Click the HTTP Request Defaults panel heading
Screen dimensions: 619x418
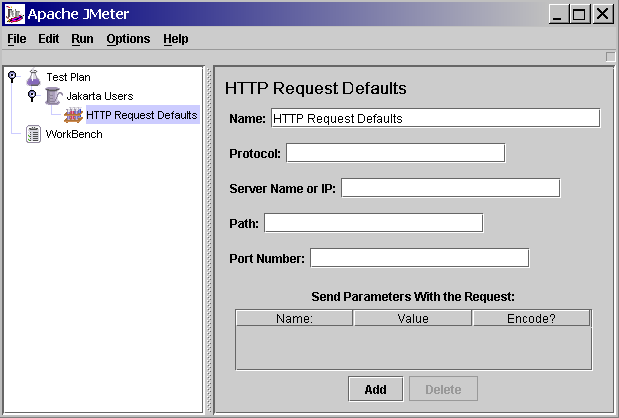(315, 88)
